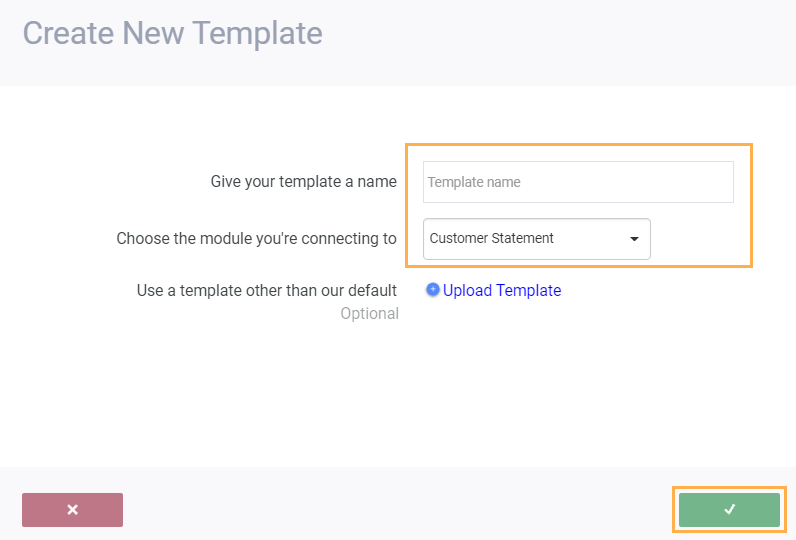Click the Customer Statement text
Viewport: 796px width, 540px height.
[491, 239]
